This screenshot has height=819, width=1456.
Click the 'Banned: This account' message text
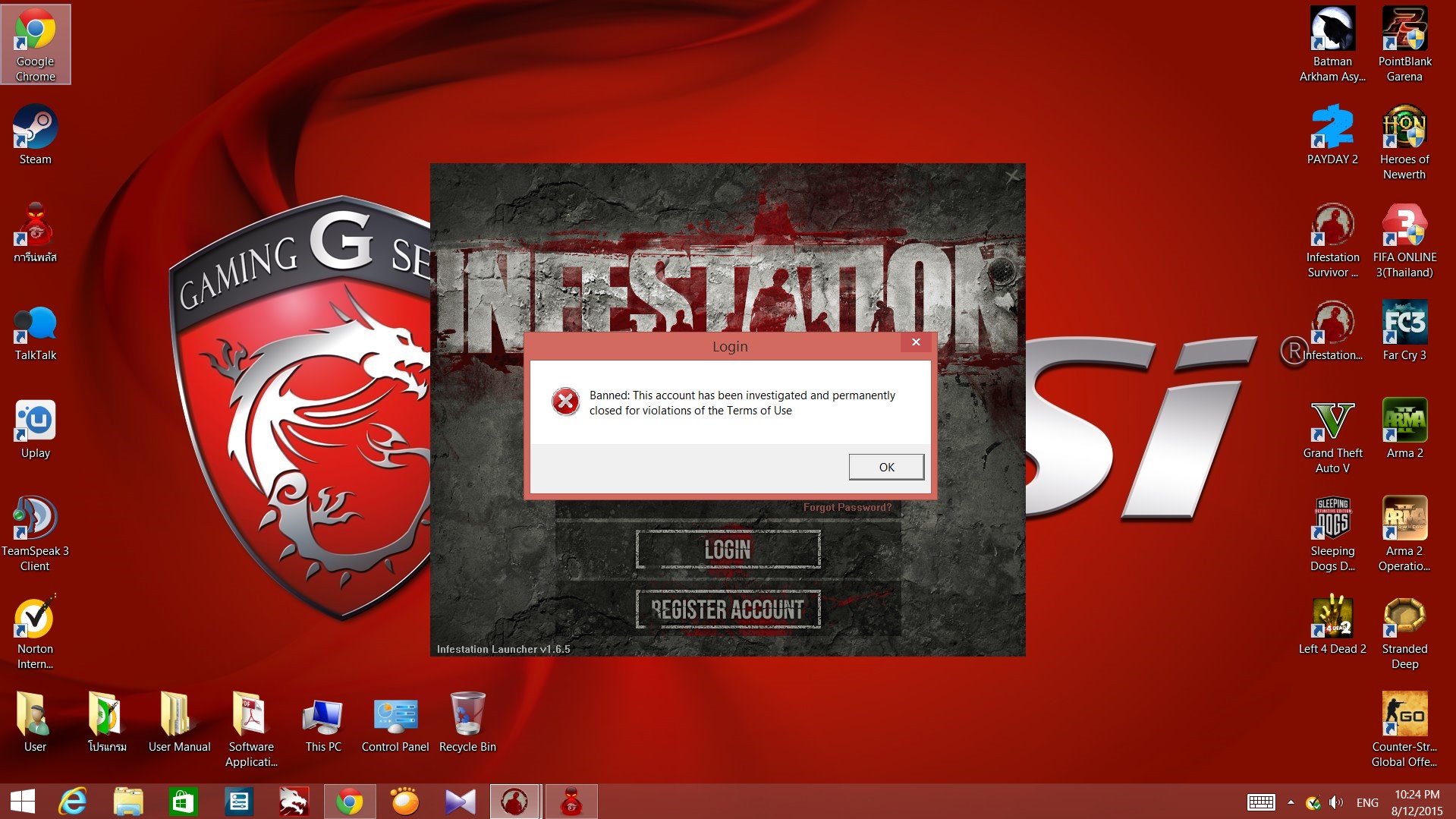[x=742, y=403]
